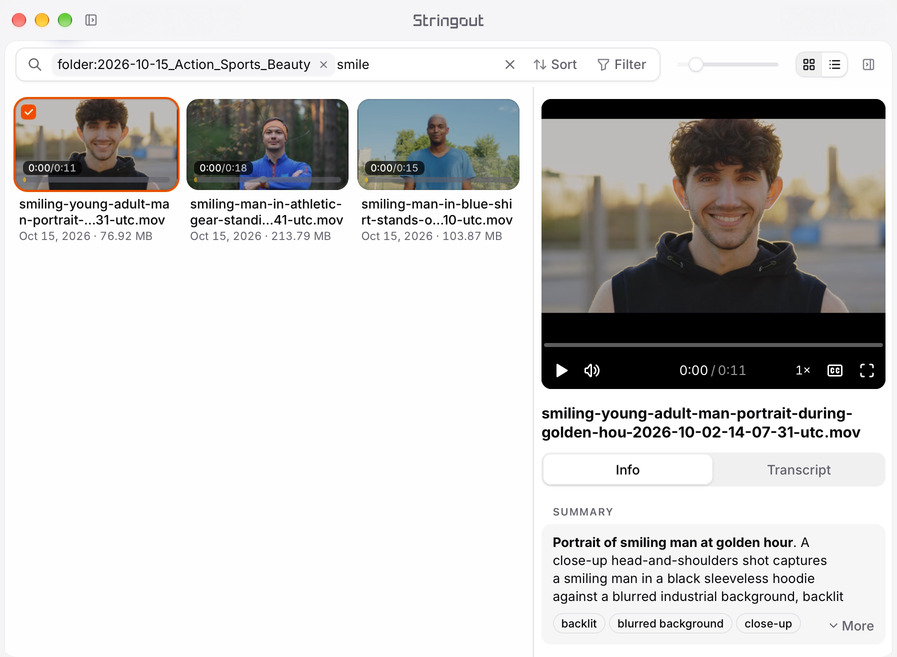
Task: Click the file name smiling-man-in-blue-shirt-stands-o...10-utc.mov
Action: pos(437,212)
